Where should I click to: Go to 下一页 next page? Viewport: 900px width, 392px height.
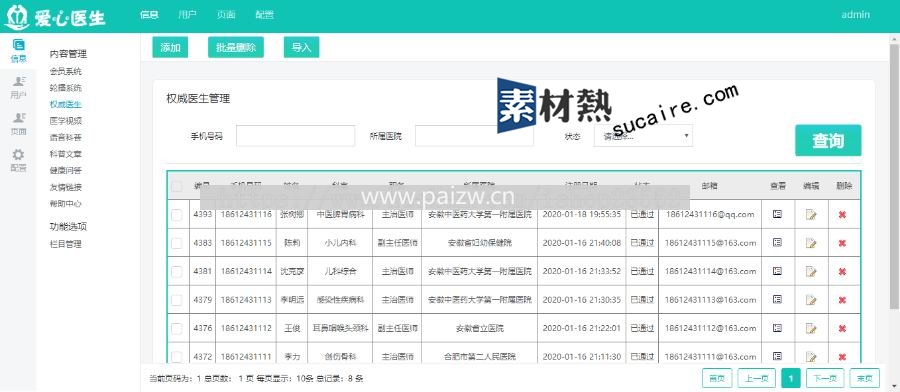(825, 378)
